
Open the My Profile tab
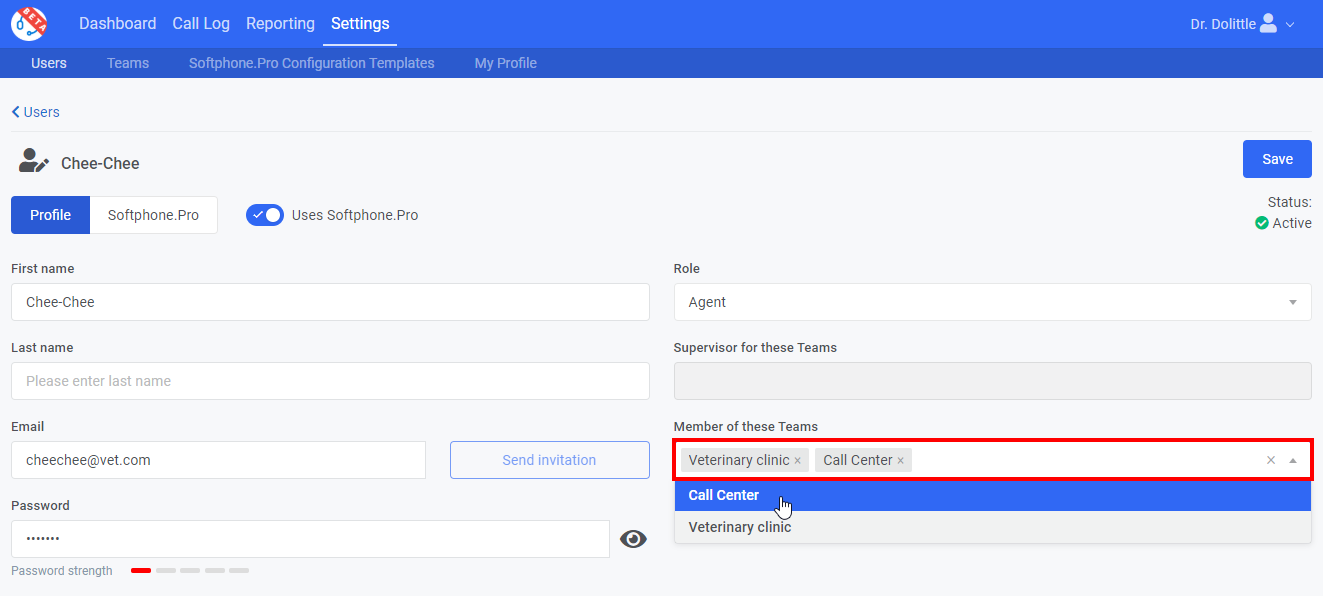pyautogui.click(x=506, y=63)
